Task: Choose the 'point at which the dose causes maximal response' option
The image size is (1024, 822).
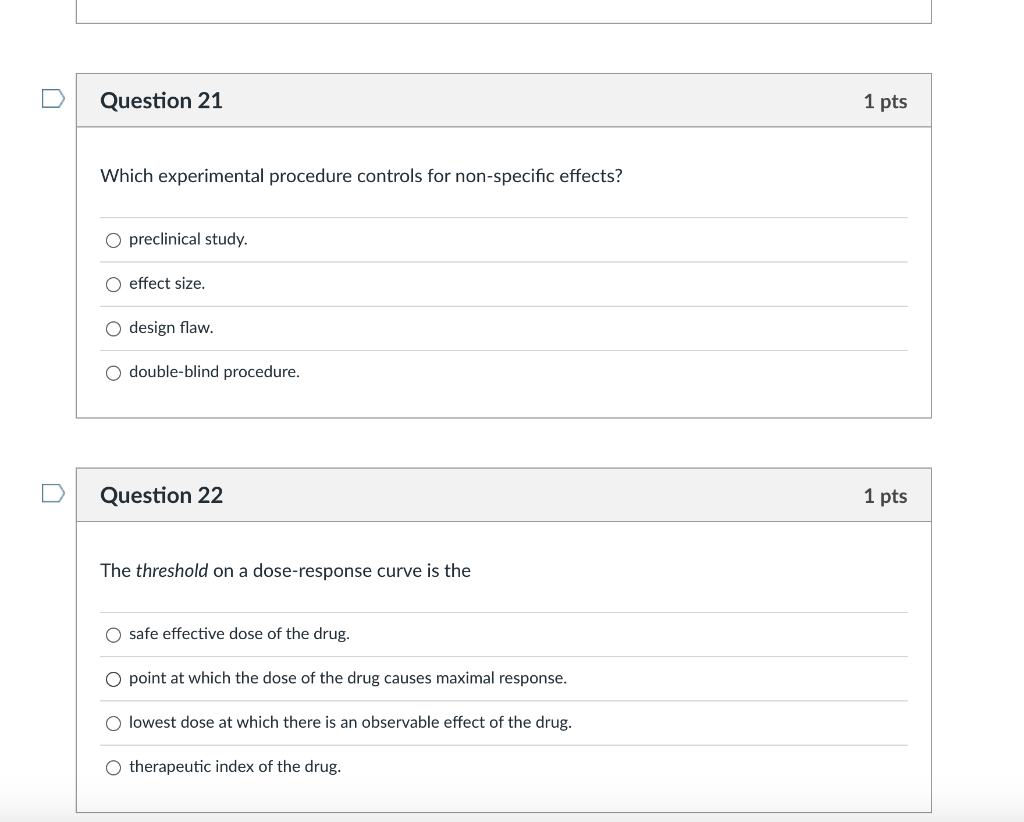Action: click(113, 679)
